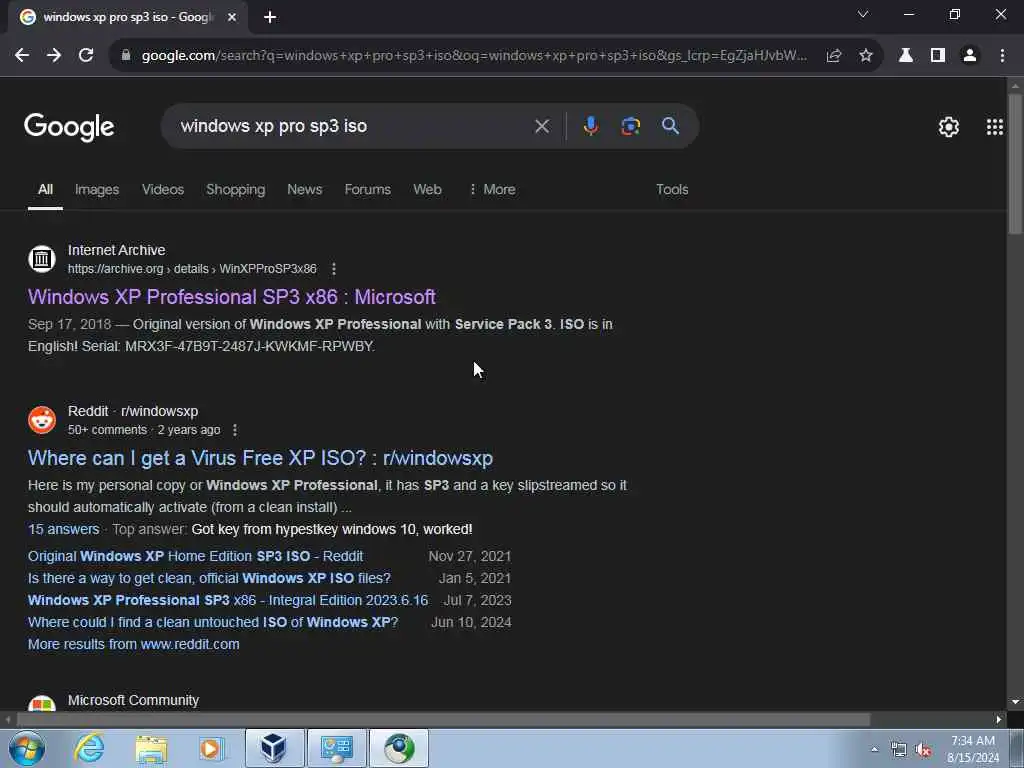The width and height of the screenshot is (1024, 768).
Task: Open 'Original Windows XP Home Edition SP3 ISO - Reddit'
Action: [x=195, y=556]
